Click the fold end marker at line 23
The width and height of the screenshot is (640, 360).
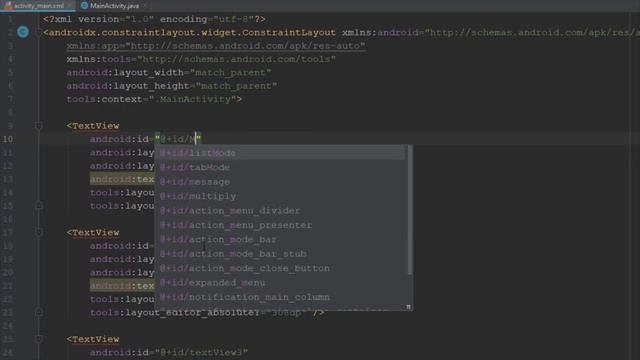[39, 312]
